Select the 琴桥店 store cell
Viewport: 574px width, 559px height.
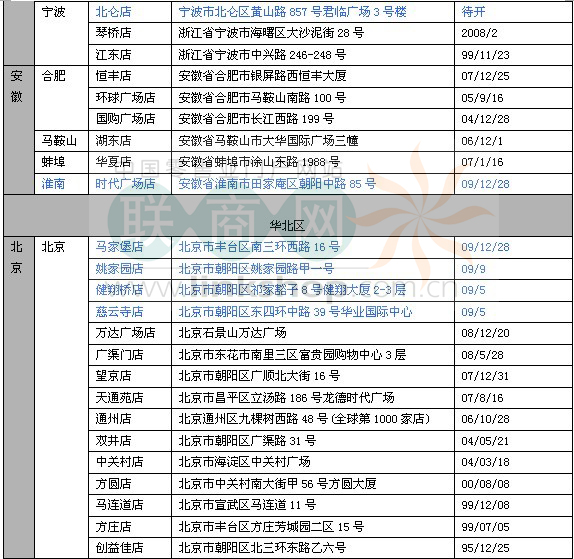point(130,33)
